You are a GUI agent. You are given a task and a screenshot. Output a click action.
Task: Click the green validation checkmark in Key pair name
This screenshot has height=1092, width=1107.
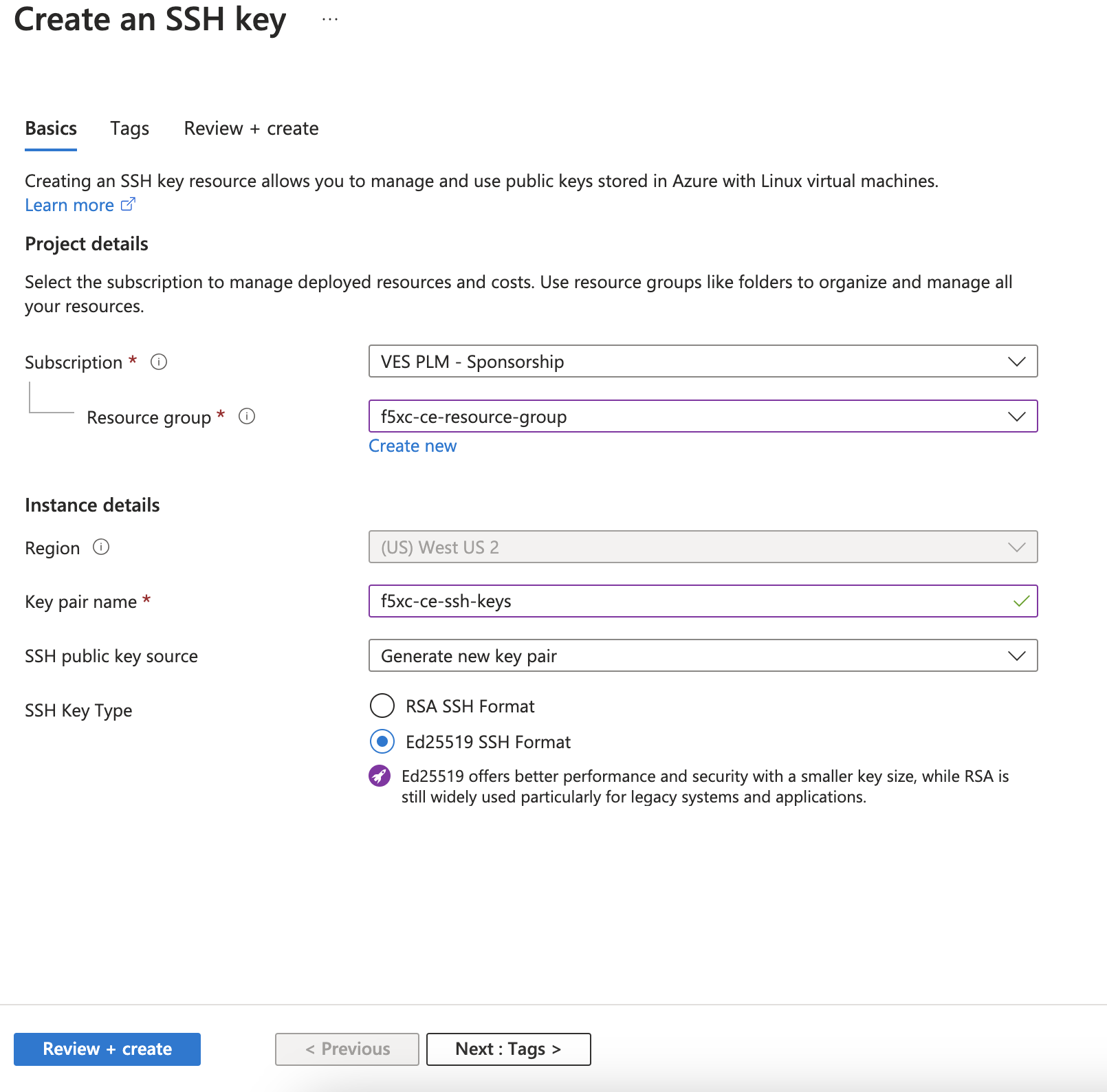pyautogui.click(x=1020, y=600)
